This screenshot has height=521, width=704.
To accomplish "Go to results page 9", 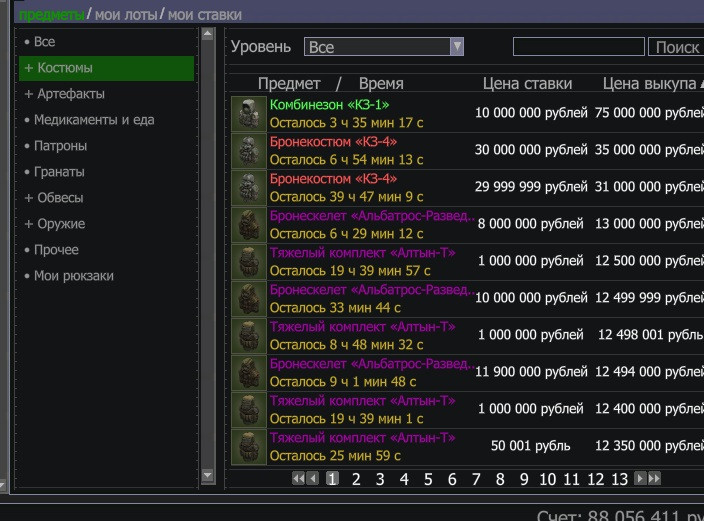I will (x=524, y=479).
